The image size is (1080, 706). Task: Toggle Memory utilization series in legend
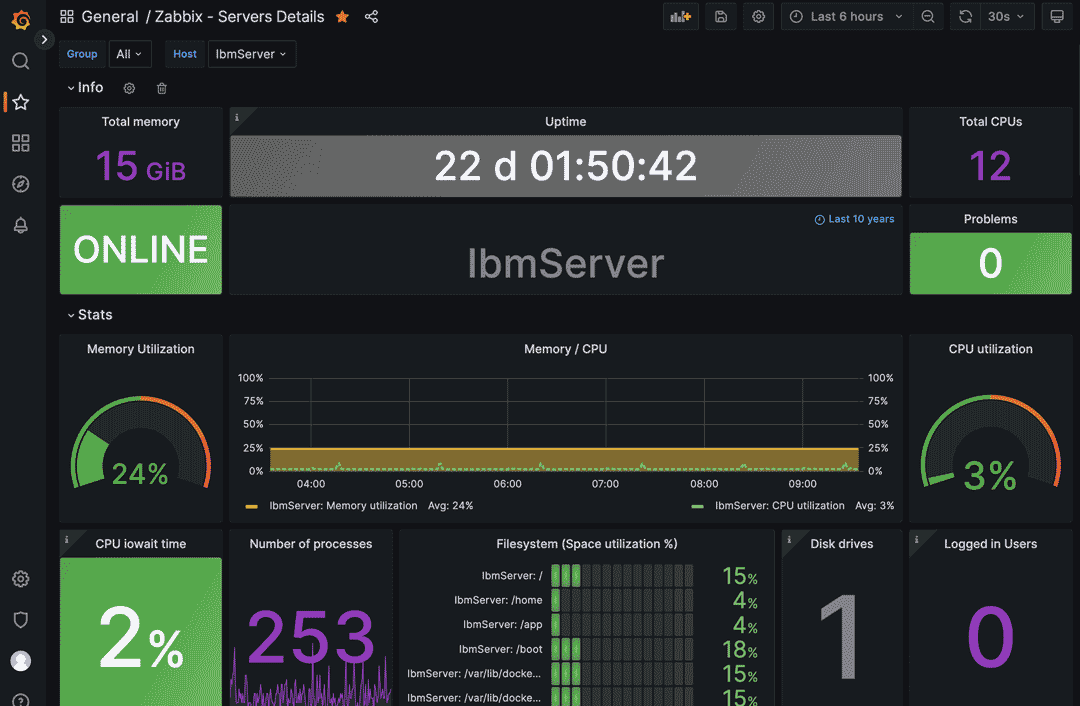(x=343, y=506)
